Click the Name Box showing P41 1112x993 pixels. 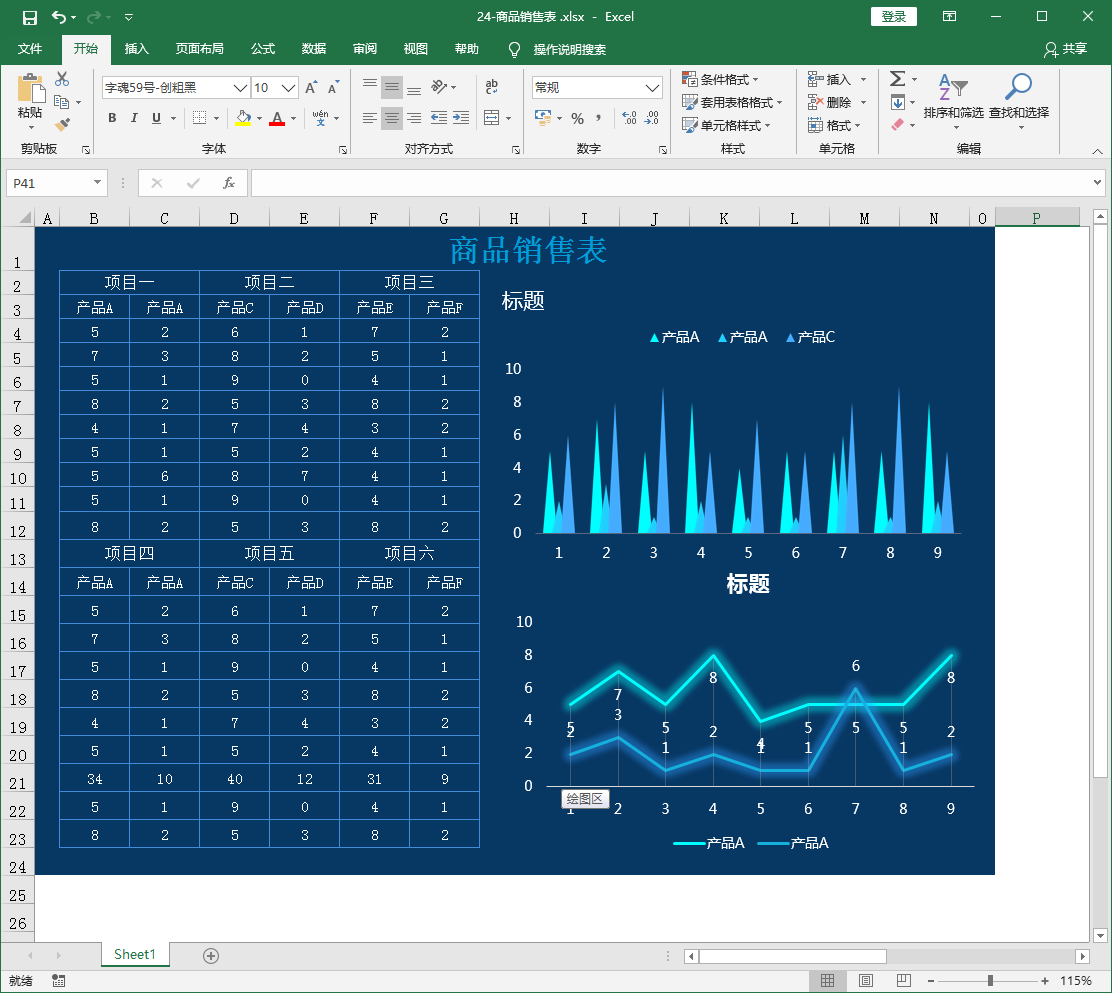(57, 183)
